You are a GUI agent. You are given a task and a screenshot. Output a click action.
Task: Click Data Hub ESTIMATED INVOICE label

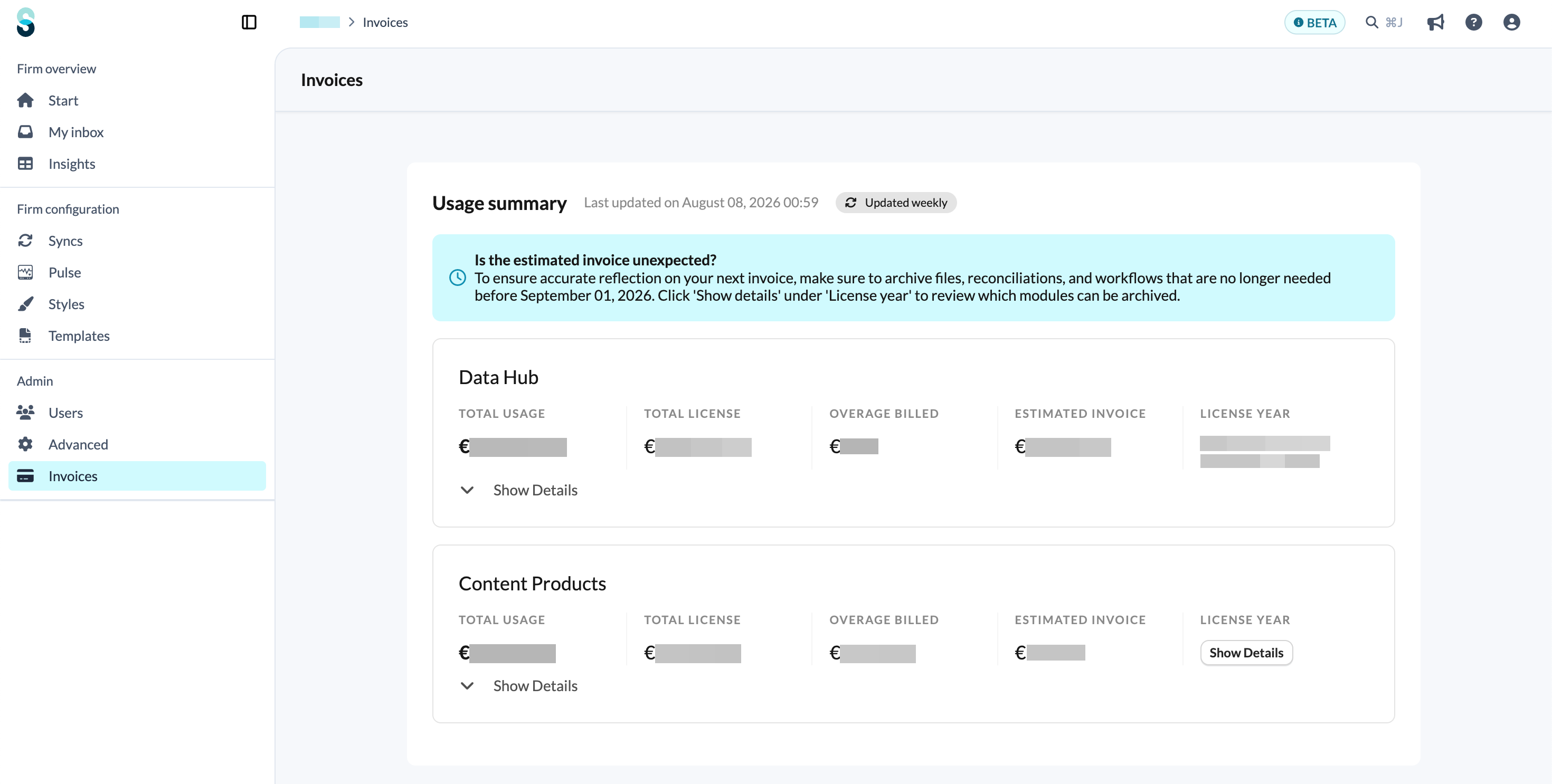click(1080, 414)
